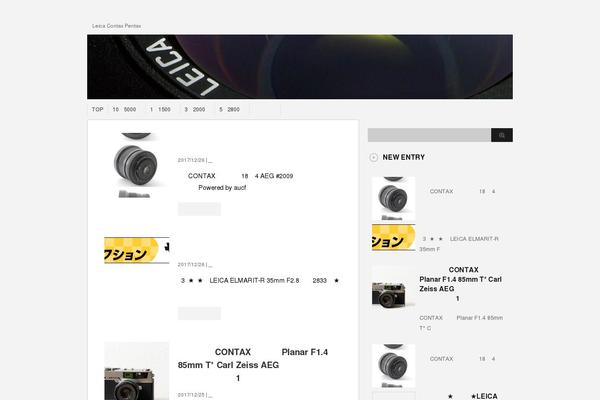Image resolution: width=600 pixels, height=400 pixels.
Task: Select the '10 5000' navigation item
Action: (124, 109)
